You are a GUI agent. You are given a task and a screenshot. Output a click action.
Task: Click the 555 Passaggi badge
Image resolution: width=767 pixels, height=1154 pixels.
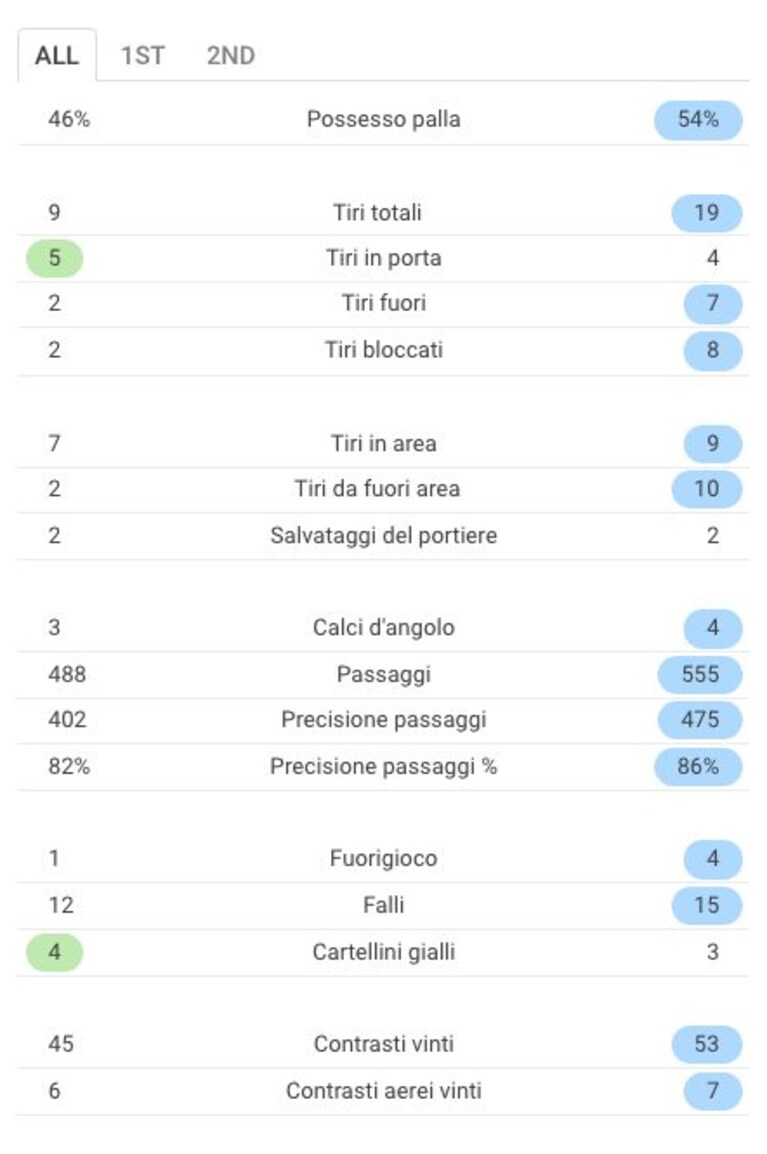click(700, 674)
